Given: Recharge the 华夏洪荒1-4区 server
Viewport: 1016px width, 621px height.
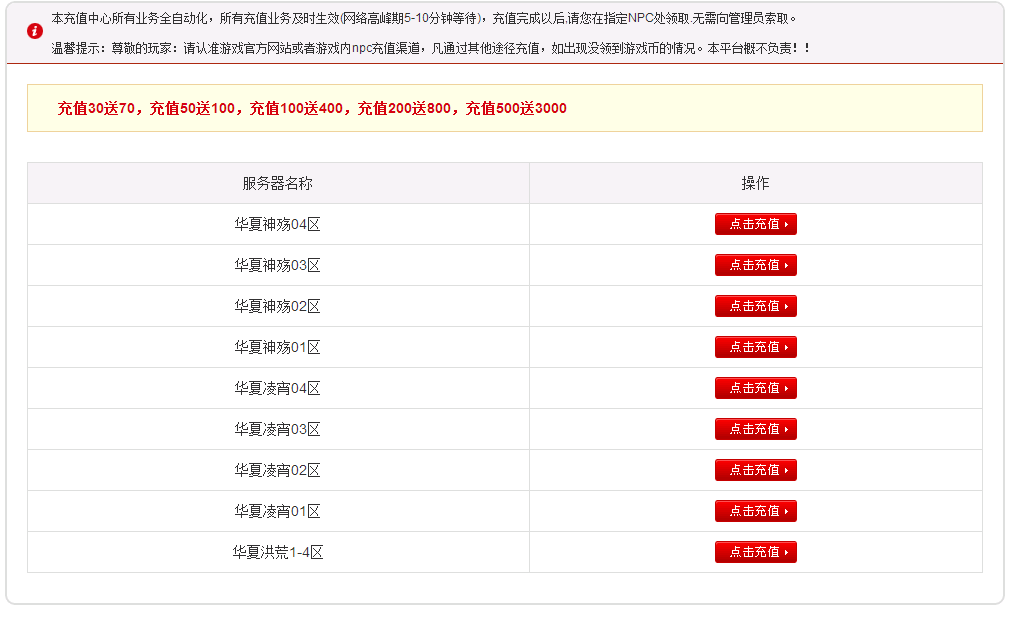Looking at the screenshot, I should pyautogui.click(x=755, y=552).
